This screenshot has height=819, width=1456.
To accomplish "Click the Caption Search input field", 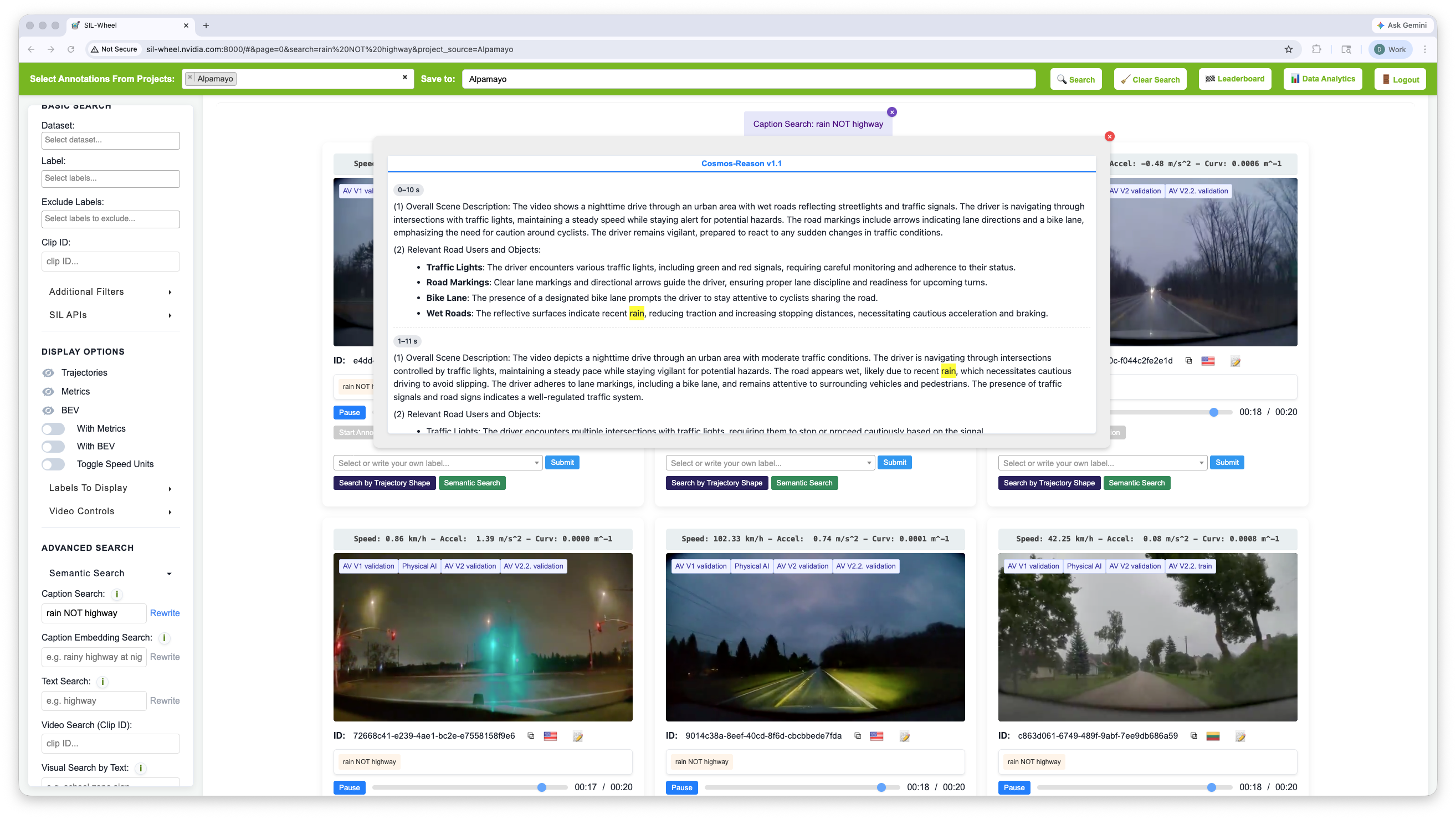I will [x=94, y=613].
